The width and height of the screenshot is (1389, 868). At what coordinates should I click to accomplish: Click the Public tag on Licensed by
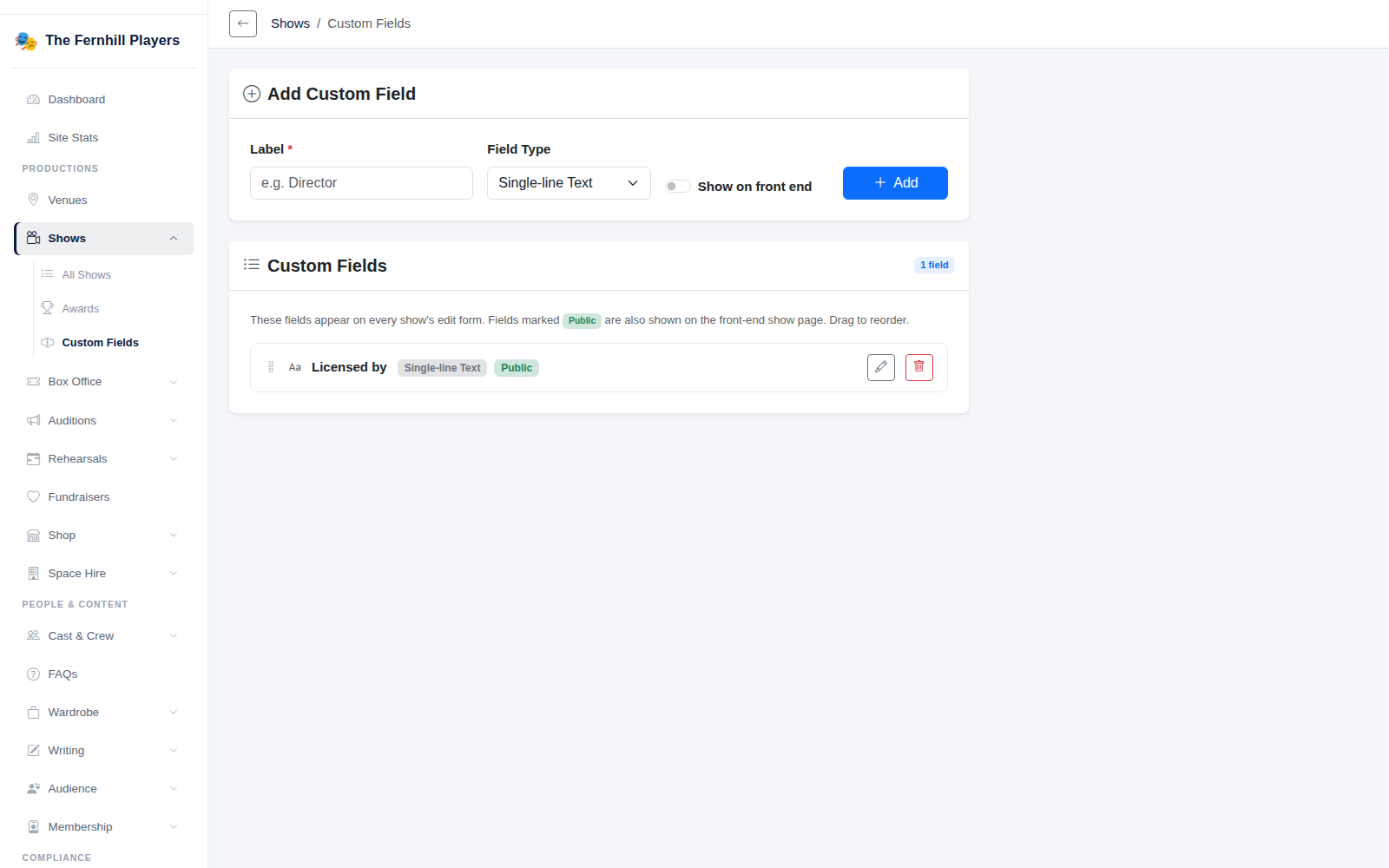click(x=517, y=368)
